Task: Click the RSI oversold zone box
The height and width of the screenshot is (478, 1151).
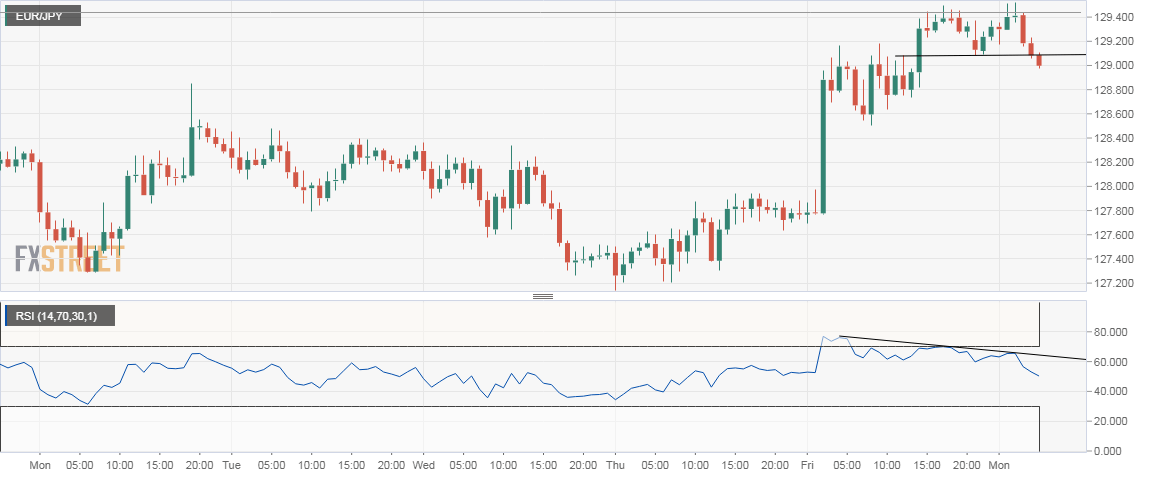Action: tap(520, 428)
